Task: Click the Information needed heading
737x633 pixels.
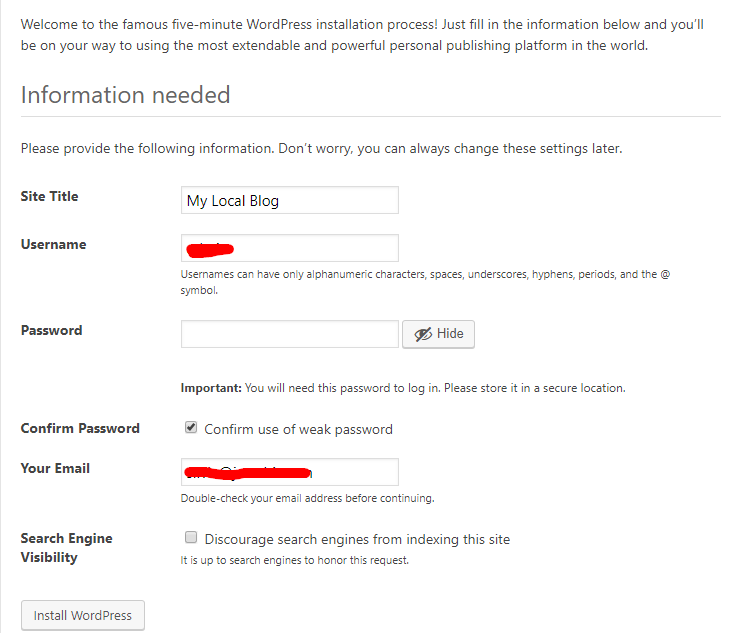Action: (125, 95)
